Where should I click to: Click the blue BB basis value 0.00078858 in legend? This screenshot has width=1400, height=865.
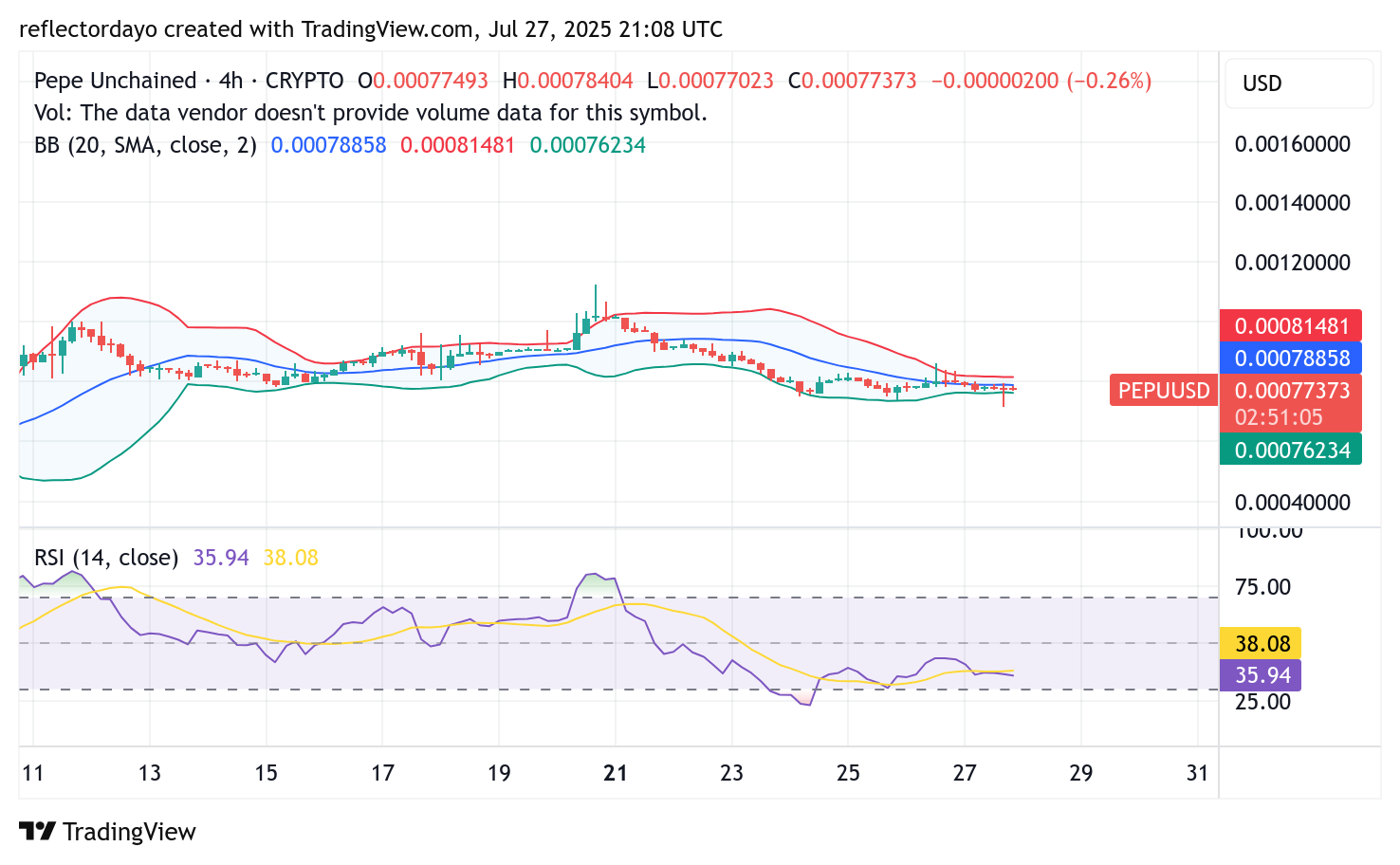(328, 145)
